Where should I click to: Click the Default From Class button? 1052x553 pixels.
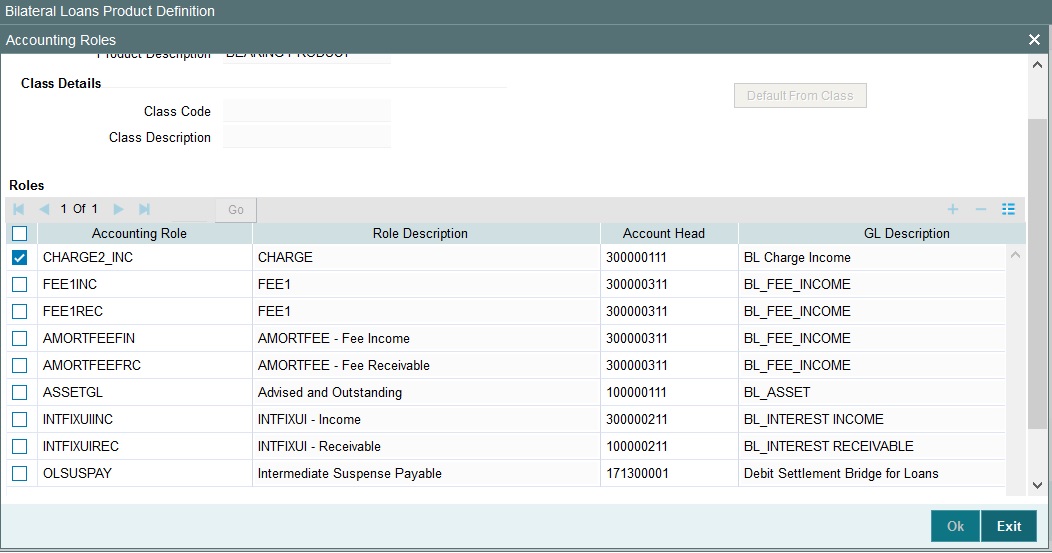point(800,95)
